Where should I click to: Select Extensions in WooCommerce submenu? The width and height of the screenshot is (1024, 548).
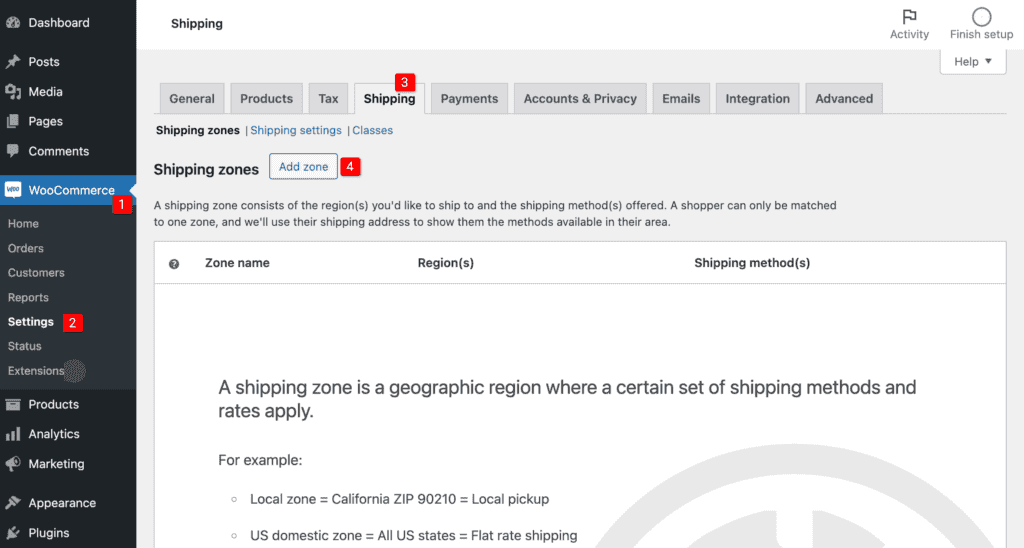click(x=36, y=371)
